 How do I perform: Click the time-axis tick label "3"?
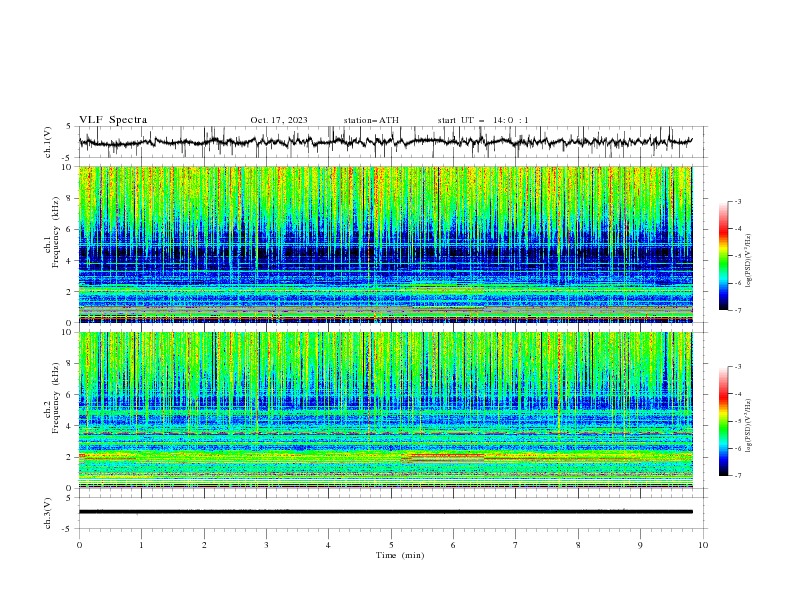point(266,545)
